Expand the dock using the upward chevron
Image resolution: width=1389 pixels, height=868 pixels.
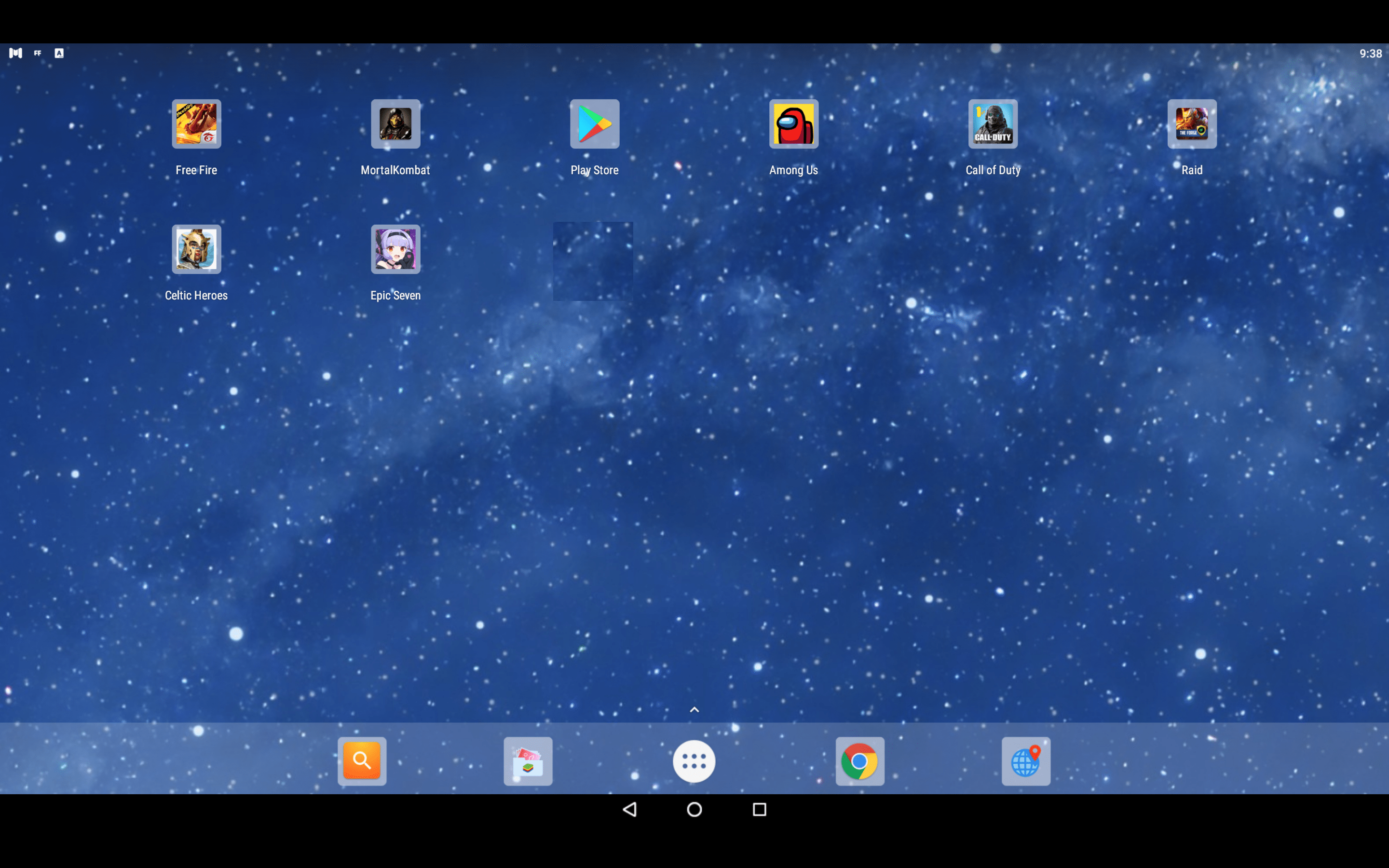[694, 709]
